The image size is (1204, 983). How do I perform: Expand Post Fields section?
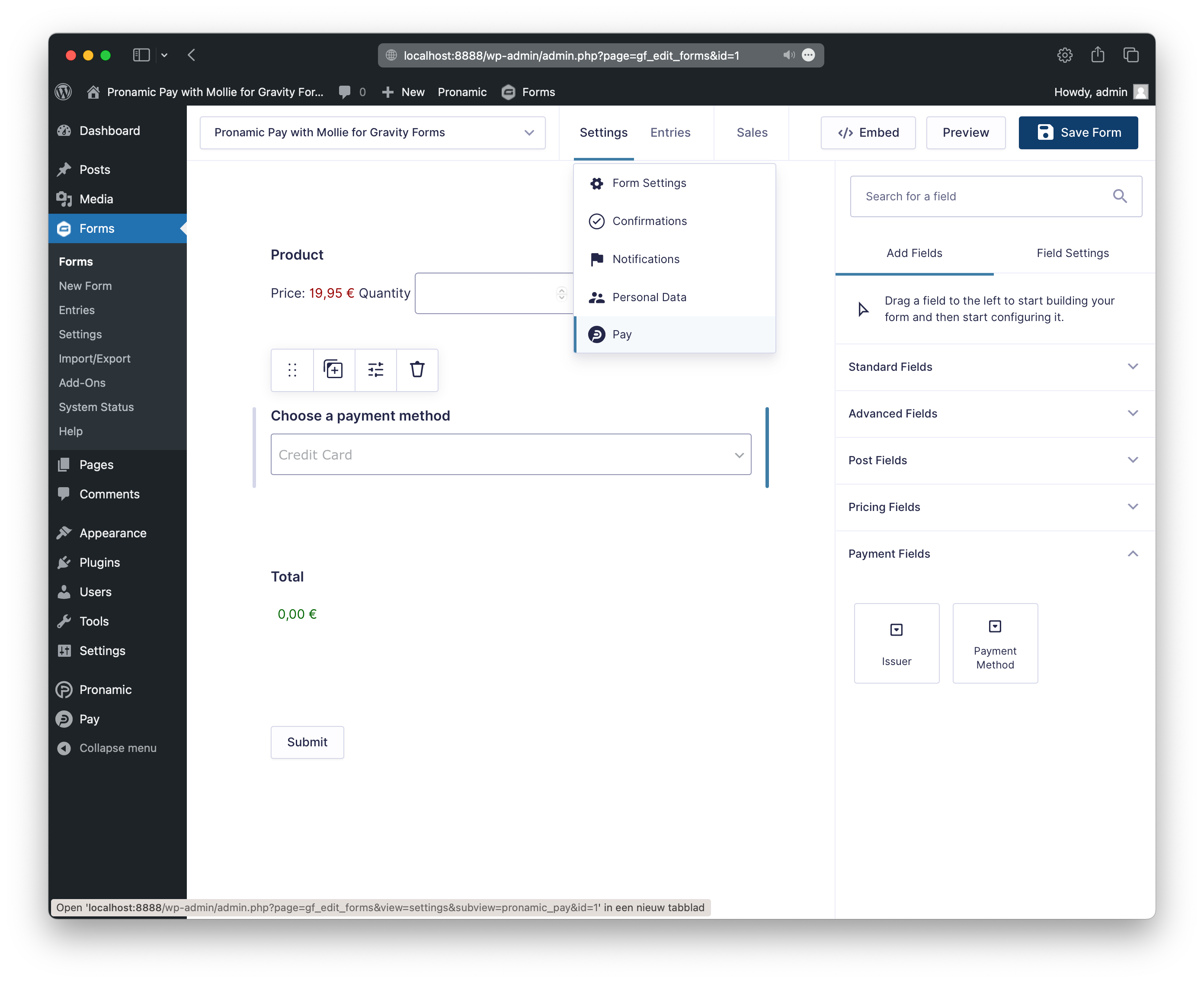point(995,460)
